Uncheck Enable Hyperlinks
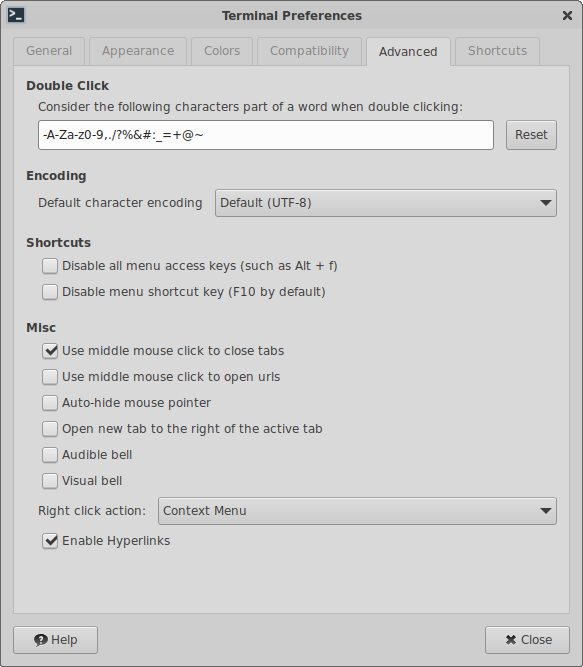Screen dimensions: 583x667 [x=50, y=541]
